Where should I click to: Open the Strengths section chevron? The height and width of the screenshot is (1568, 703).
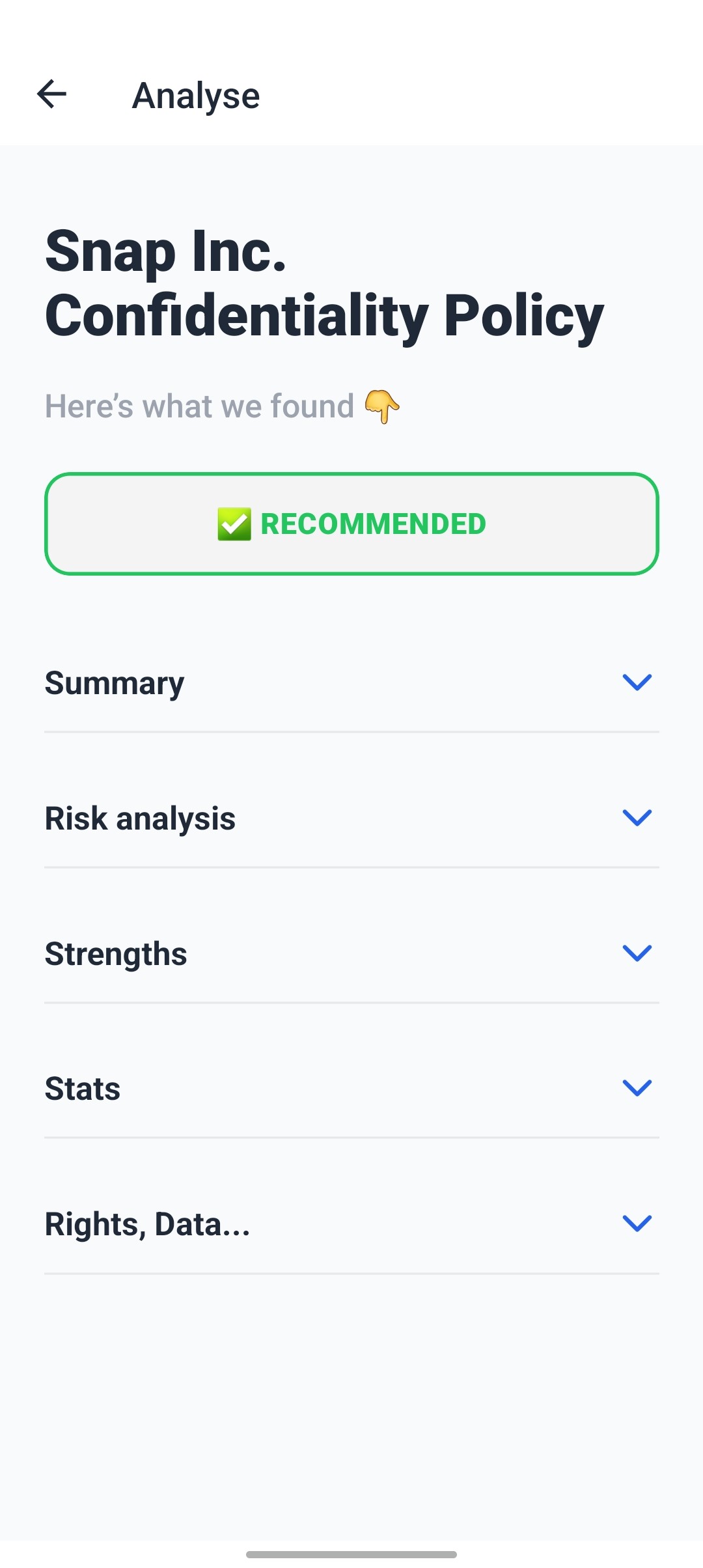tap(637, 953)
